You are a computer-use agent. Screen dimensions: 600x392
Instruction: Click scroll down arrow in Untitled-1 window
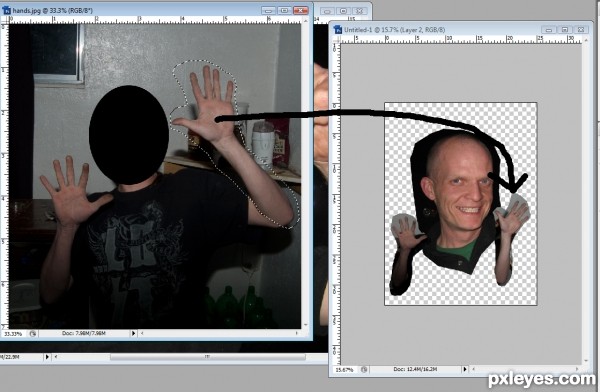coord(586,361)
